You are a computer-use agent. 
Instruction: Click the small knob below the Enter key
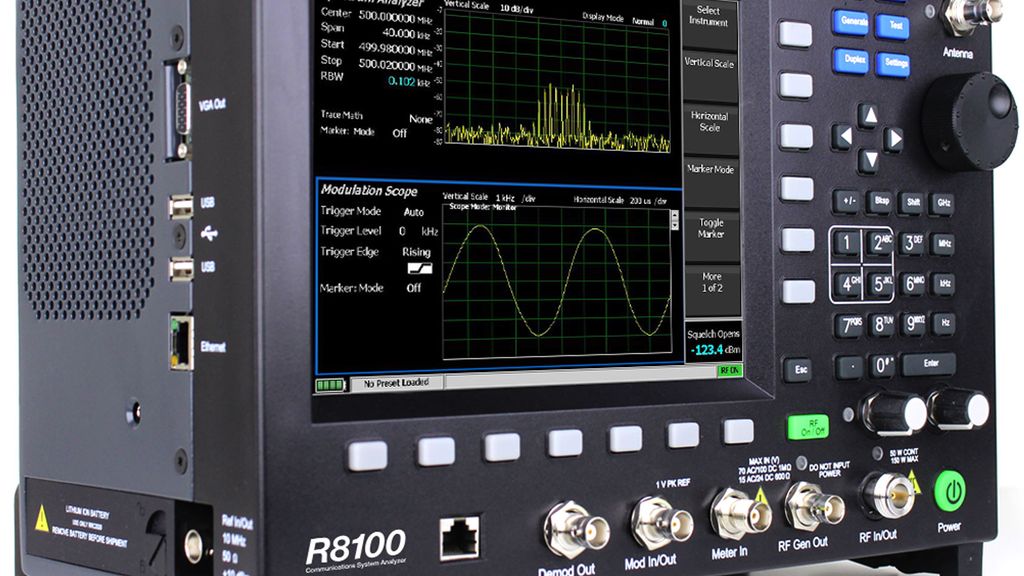pos(959,408)
